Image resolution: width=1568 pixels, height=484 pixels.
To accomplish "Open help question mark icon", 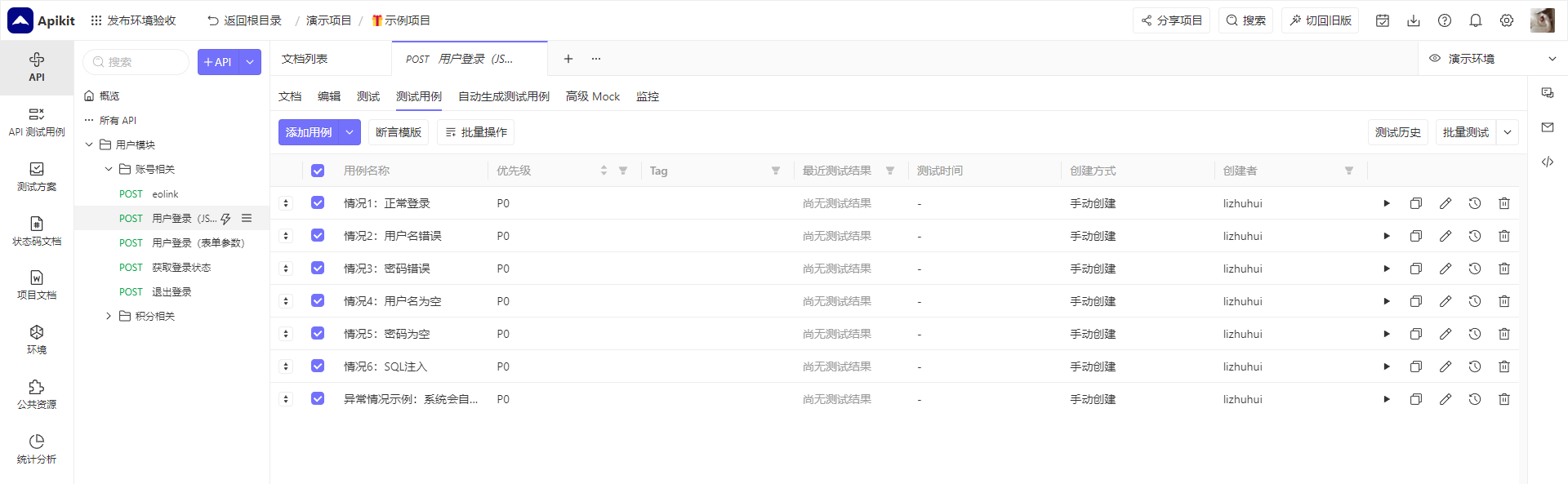I will click(x=1444, y=20).
